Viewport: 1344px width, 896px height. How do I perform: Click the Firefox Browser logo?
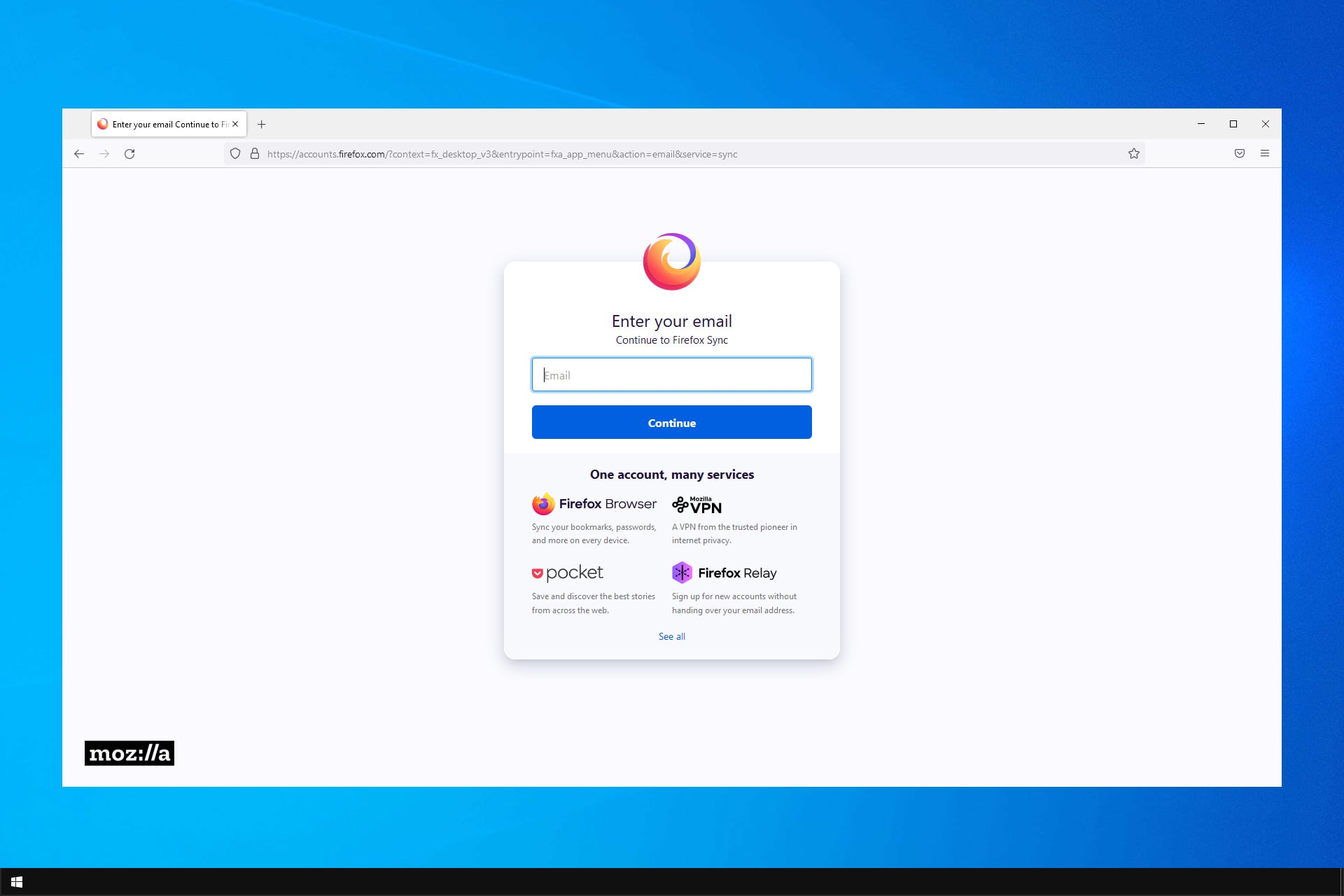point(594,504)
